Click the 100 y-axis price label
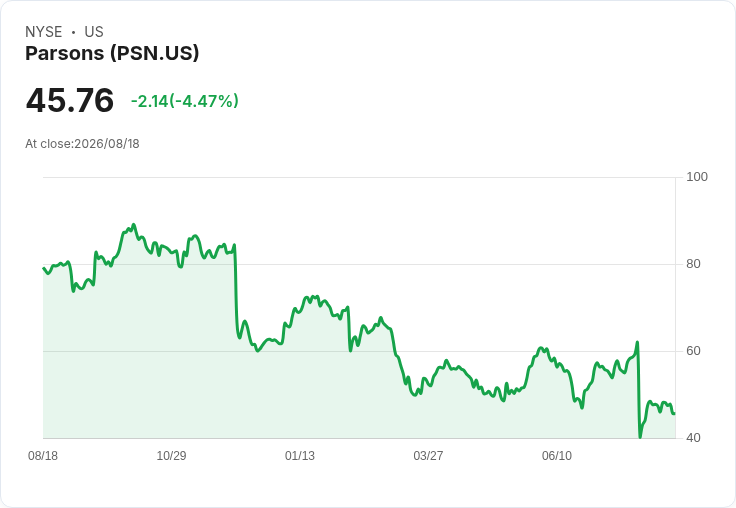This screenshot has width=736, height=508. point(697,177)
